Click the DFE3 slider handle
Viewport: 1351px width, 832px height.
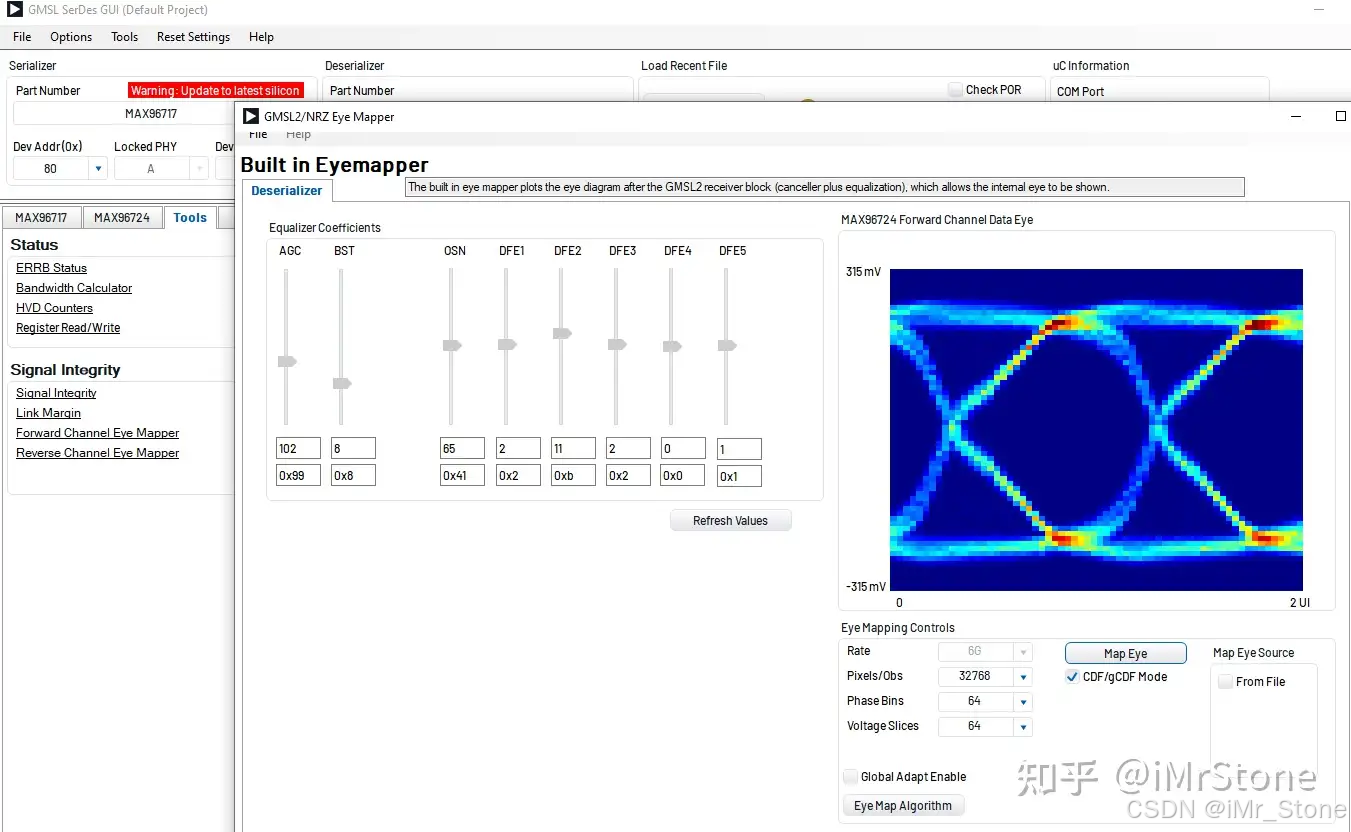click(x=617, y=344)
